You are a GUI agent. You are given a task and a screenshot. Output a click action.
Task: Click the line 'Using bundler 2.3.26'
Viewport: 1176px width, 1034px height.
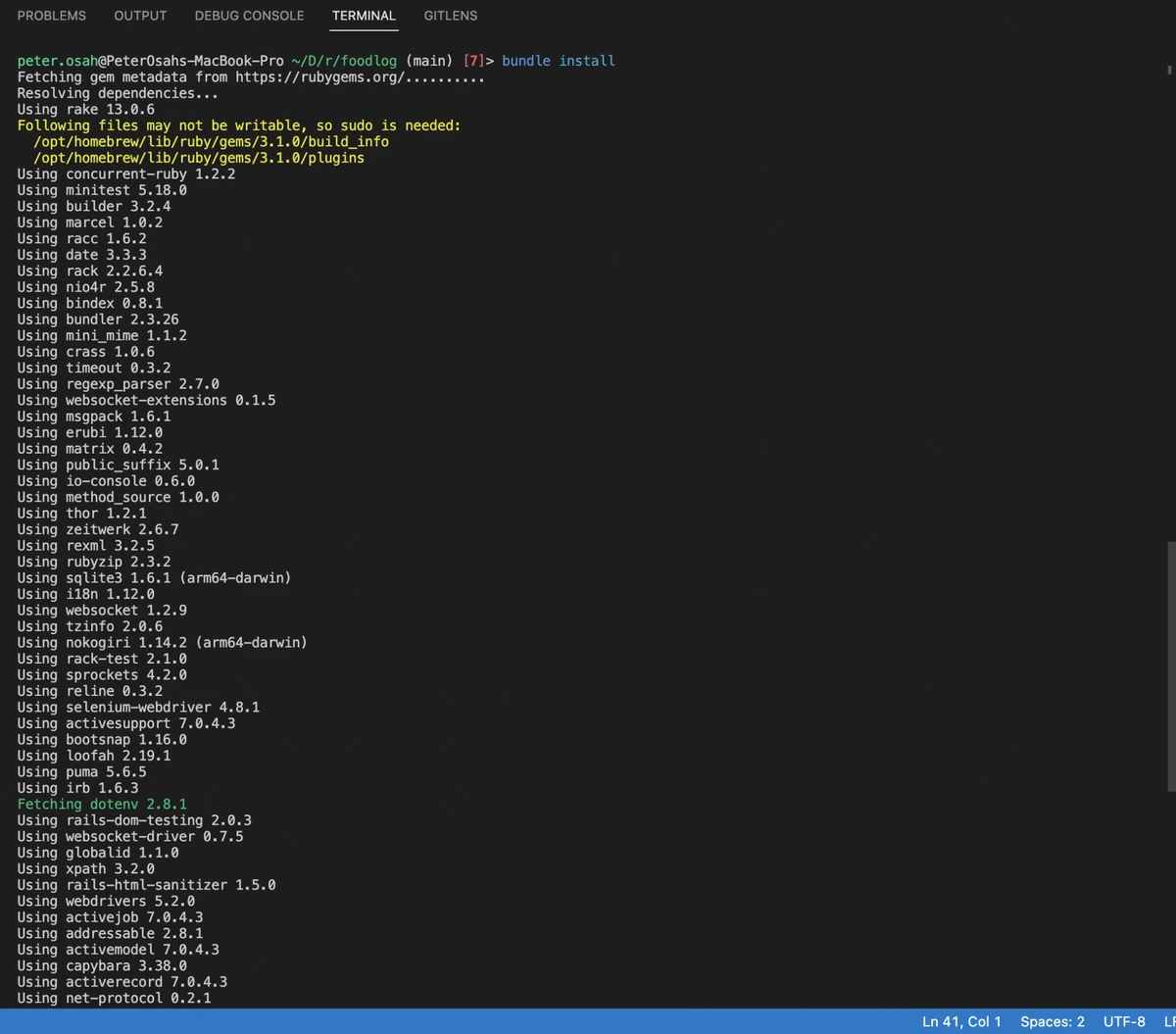98,320
